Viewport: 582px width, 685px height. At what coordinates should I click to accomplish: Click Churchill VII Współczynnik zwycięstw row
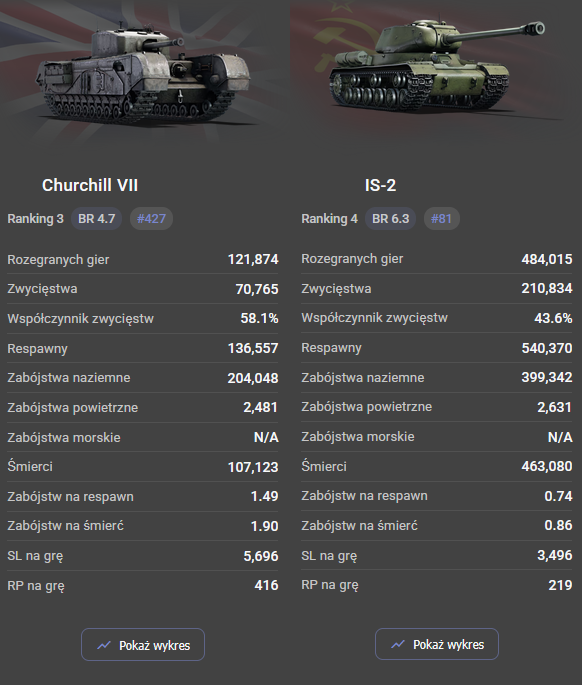point(142,318)
